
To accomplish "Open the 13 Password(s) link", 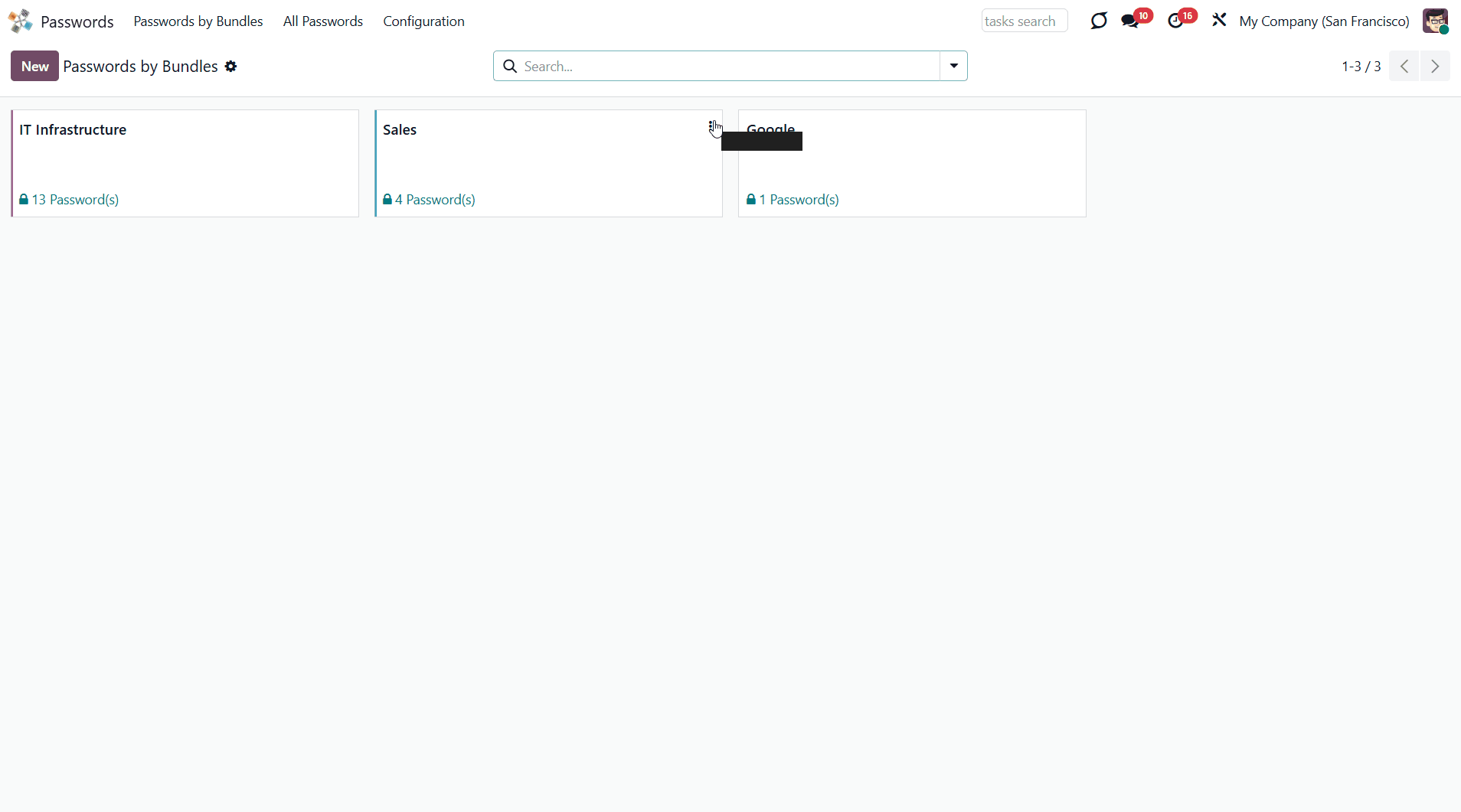I will (x=75, y=200).
